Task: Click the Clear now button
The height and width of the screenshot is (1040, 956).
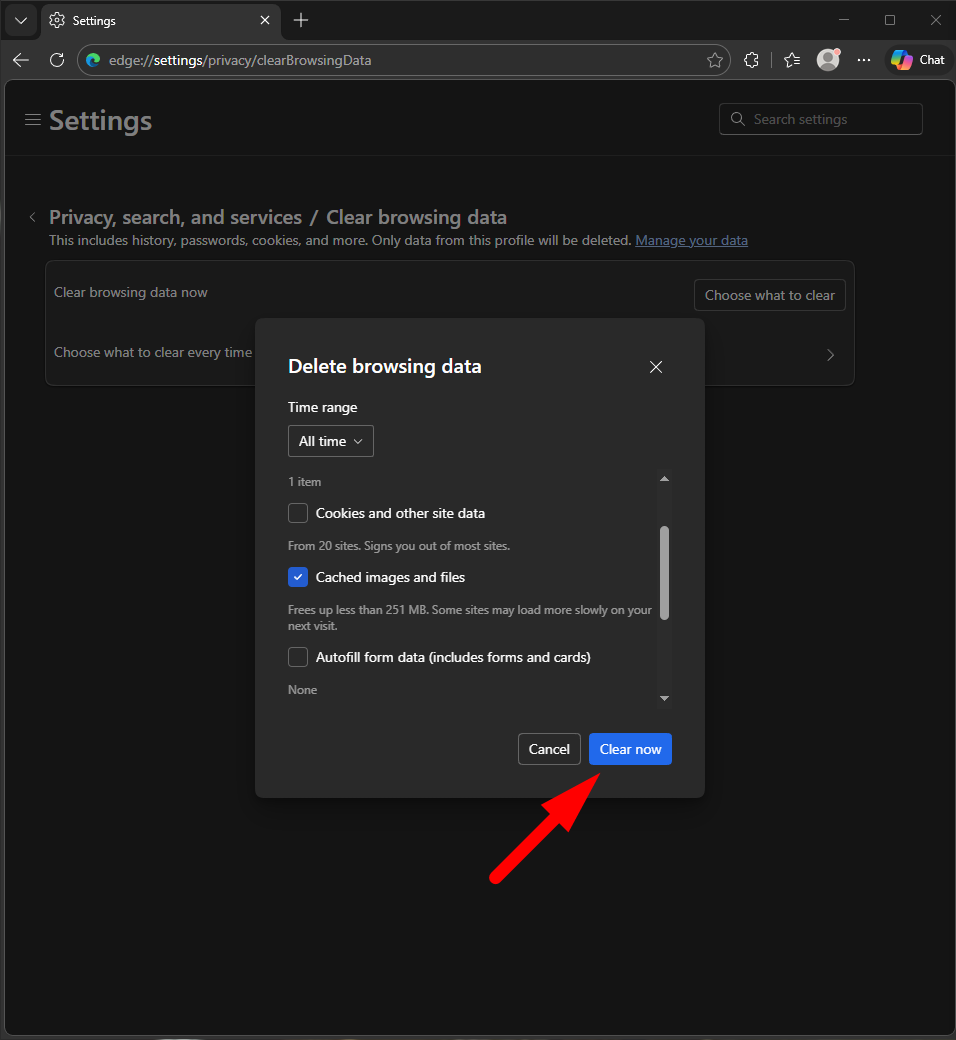Action: pos(630,749)
